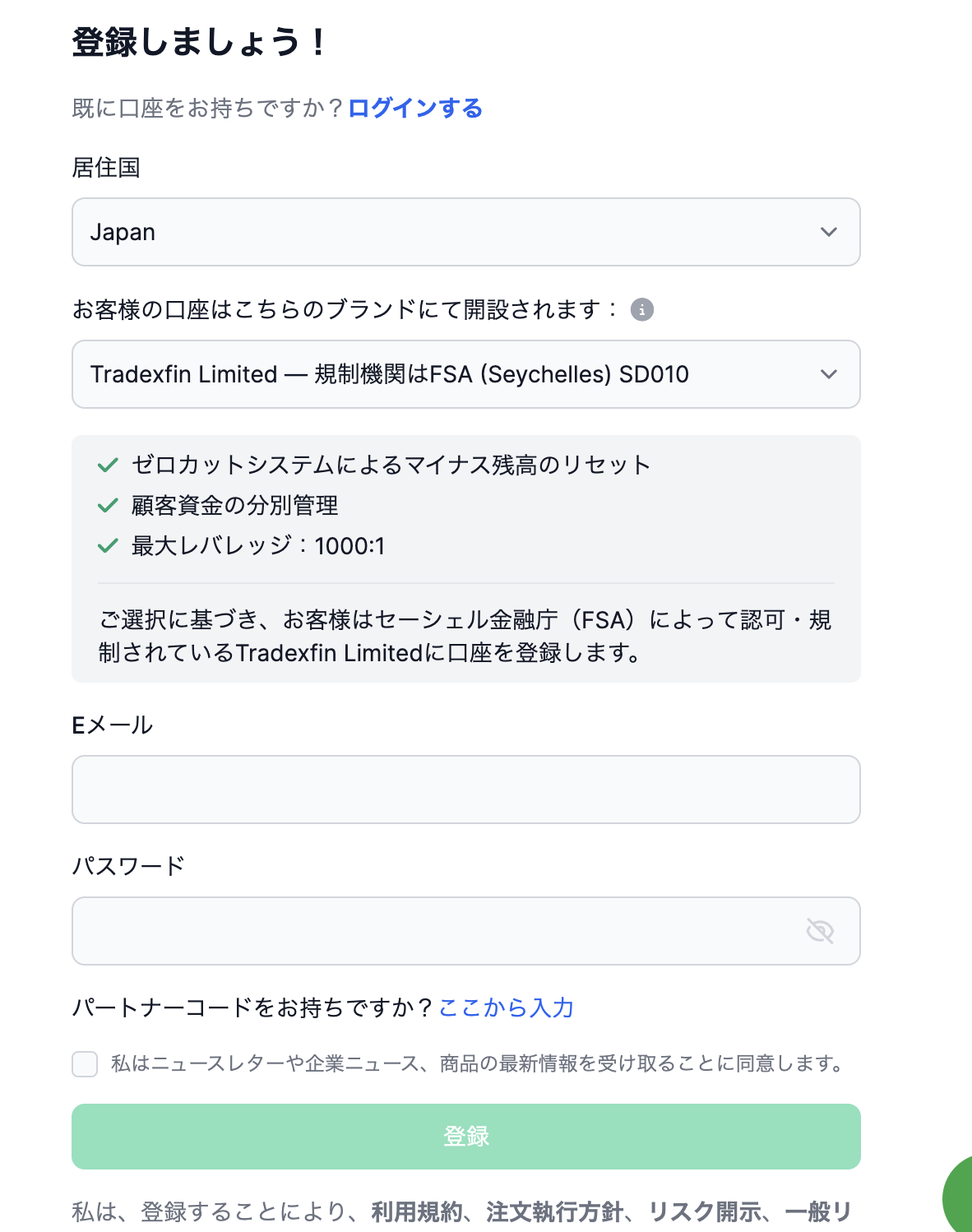The height and width of the screenshot is (1232, 972).
Task: Toggle password visibility eye icon
Action: point(820,931)
